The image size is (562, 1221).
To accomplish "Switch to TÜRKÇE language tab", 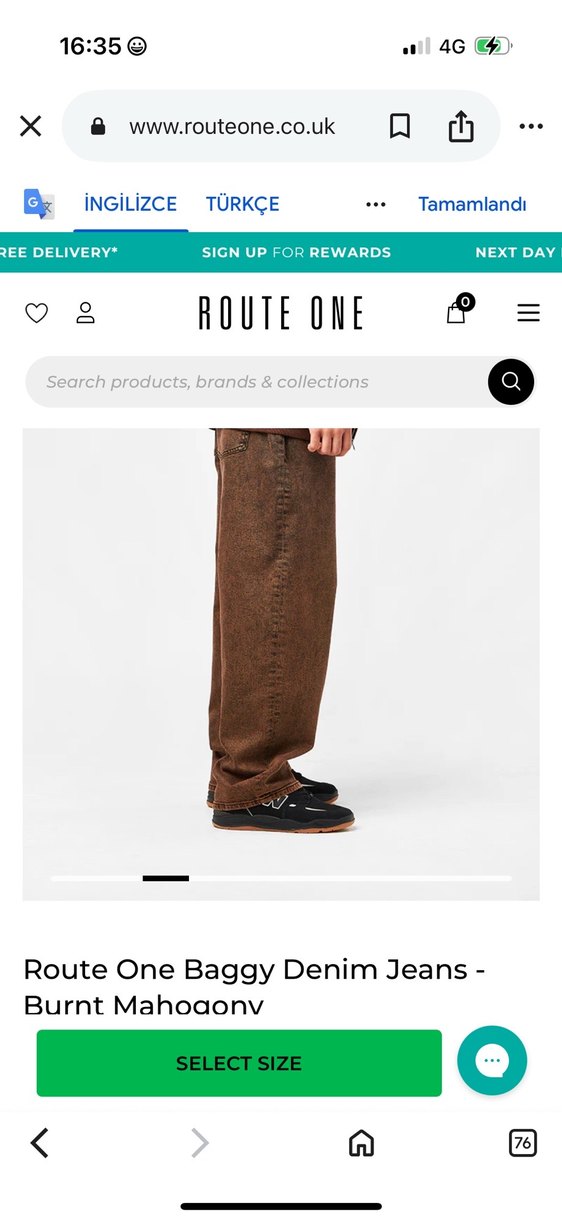I will [243, 204].
